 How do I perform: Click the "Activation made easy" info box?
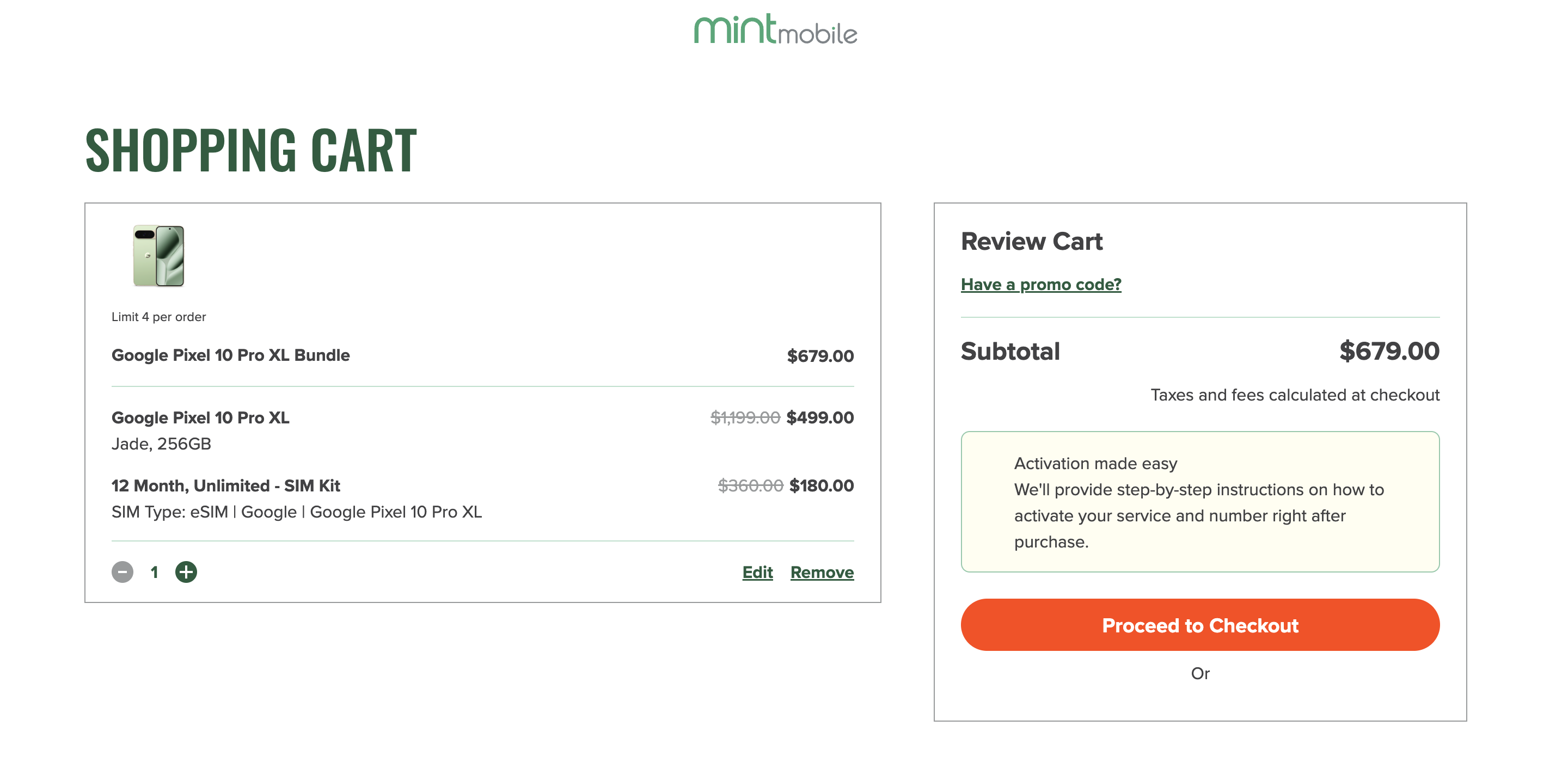1199,502
